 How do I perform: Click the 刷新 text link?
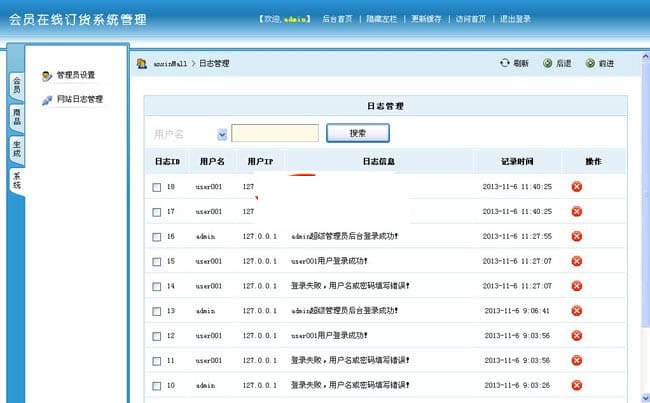pyautogui.click(x=521, y=63)
